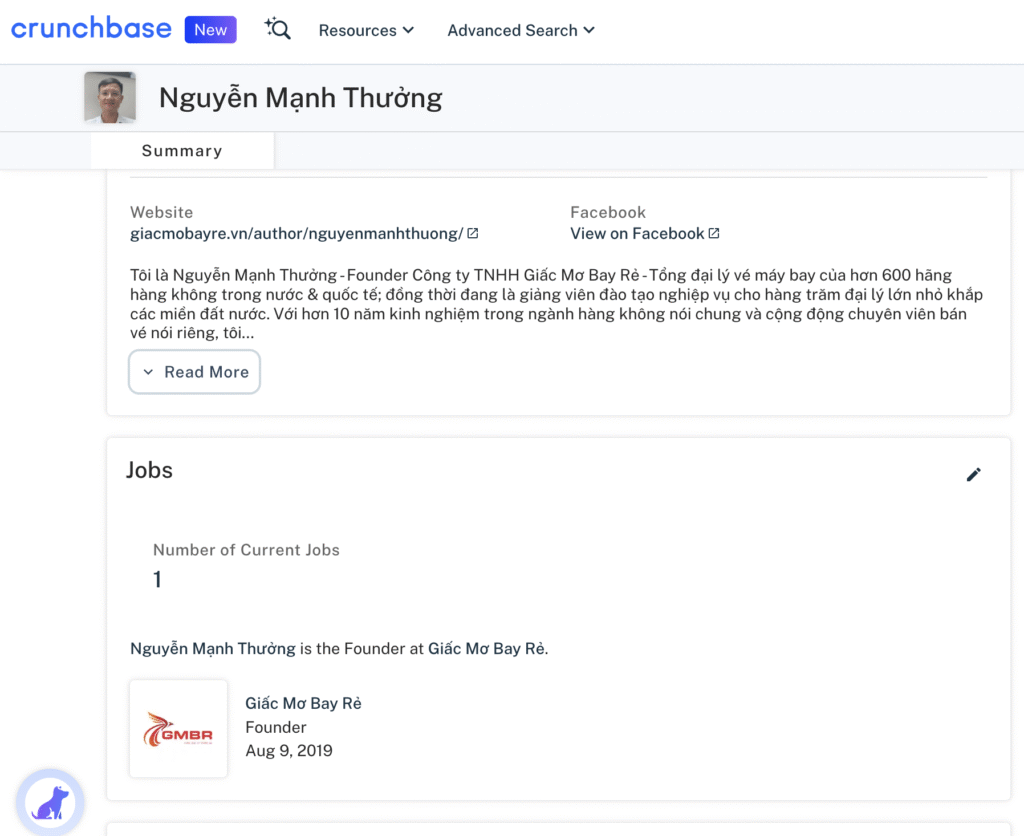Open Giấc Mơ Bay Rẻ job entry title
Viewport: 1024px width, 836px height.
303,703
